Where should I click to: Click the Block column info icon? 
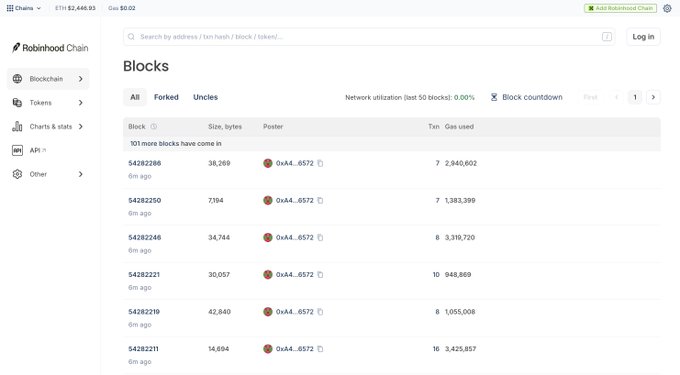[154, 127]
